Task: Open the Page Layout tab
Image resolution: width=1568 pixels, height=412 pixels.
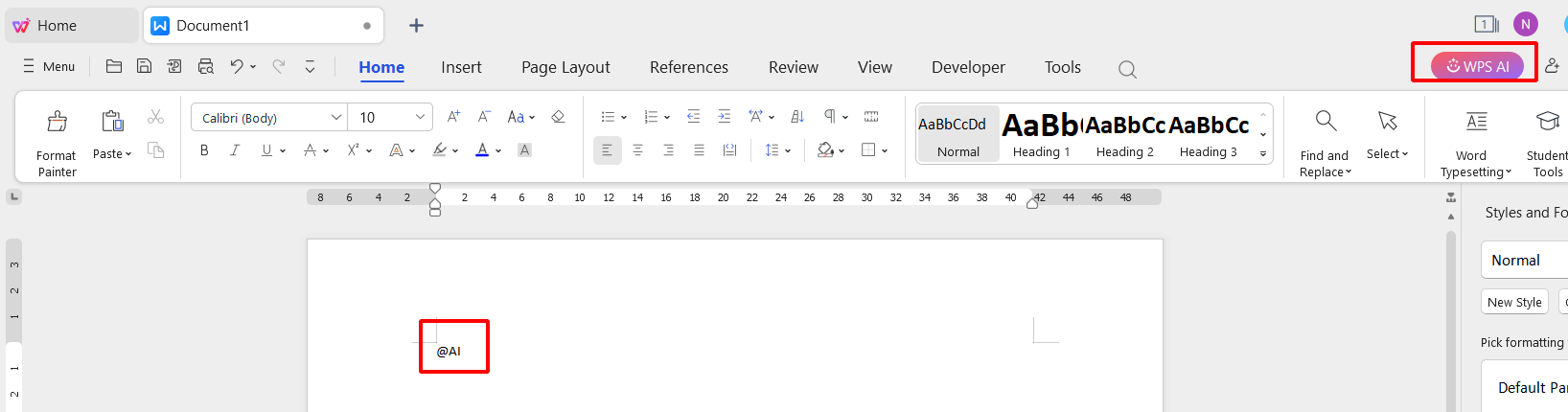Action: tap(565, 67)
